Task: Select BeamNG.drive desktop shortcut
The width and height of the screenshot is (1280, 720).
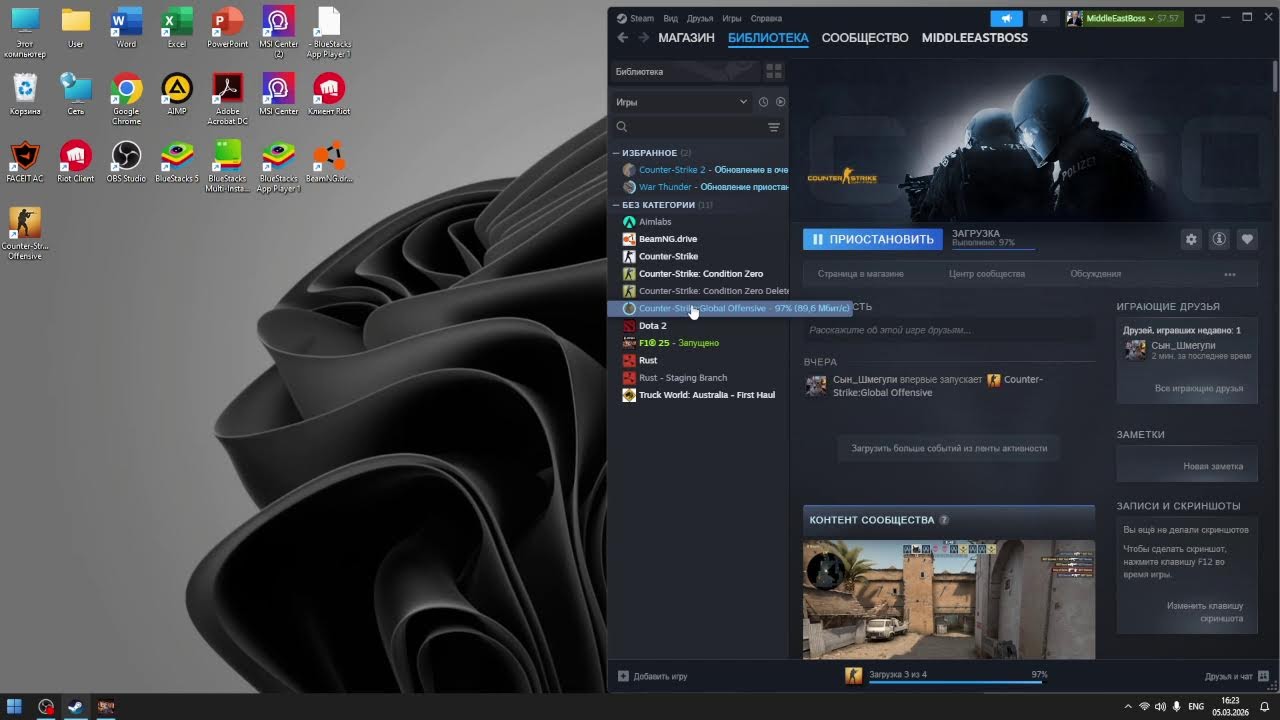Action: pyautogui.click(x=329, y=162)
